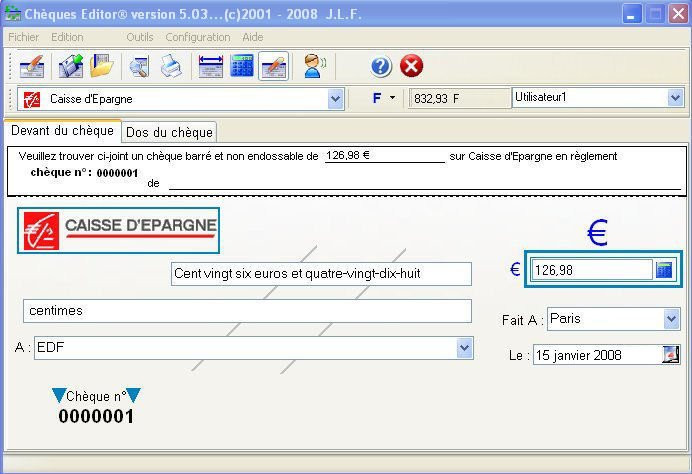Viewport: 692px width, 474px height.
Task: Click the red X quit icon
Action: 411,66
